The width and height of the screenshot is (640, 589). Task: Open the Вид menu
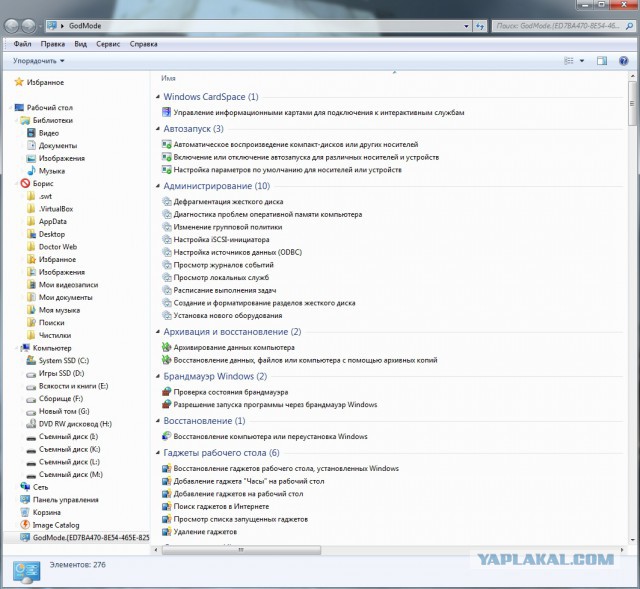(80, 44)
